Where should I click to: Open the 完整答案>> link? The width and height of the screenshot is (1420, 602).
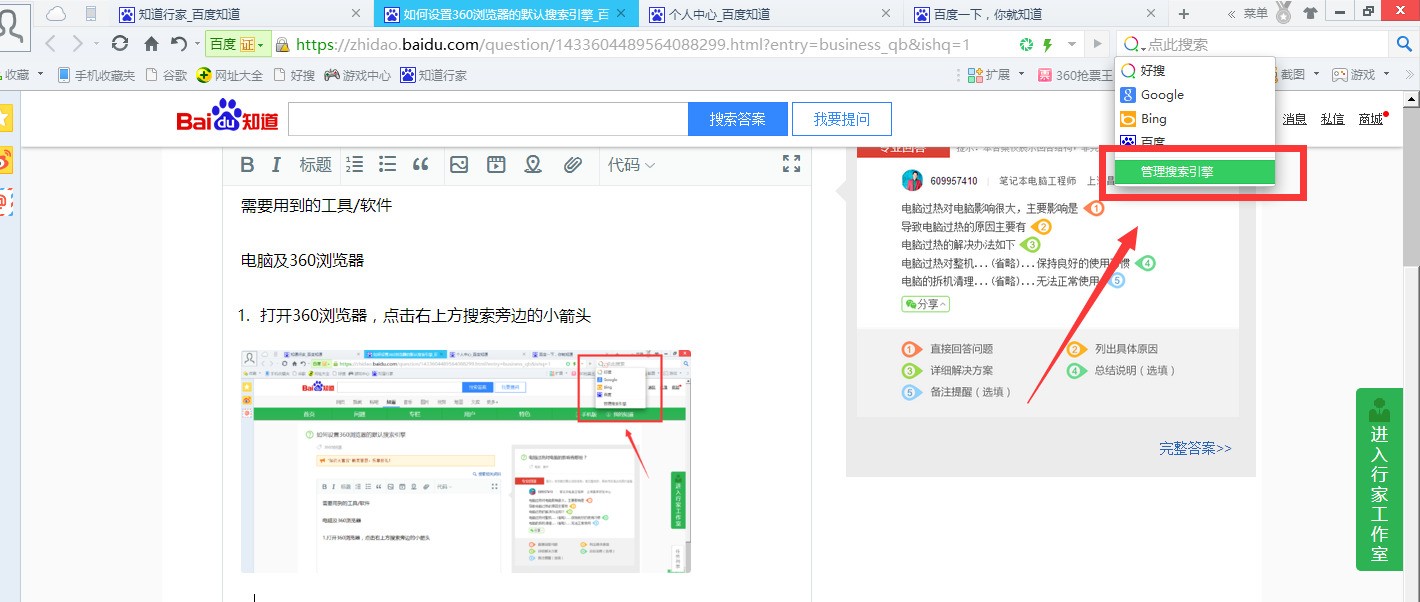[x=1196, y=449]
